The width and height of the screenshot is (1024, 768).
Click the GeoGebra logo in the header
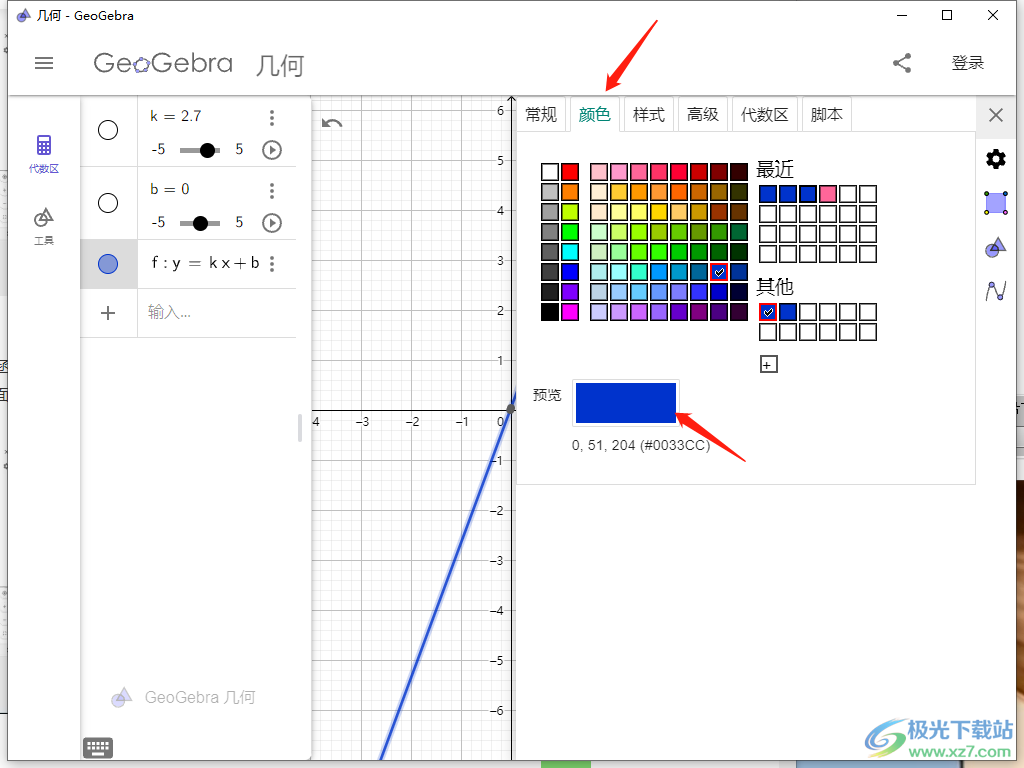click(x=163, y=63)
